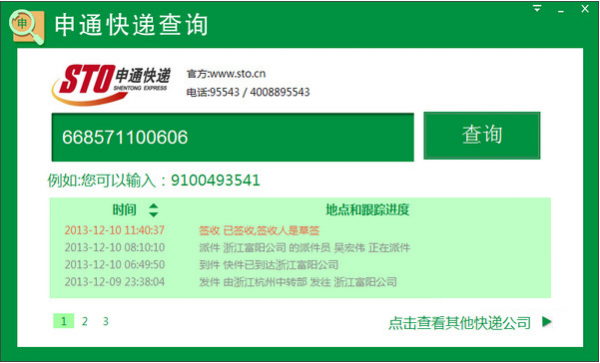Click the phone number 95543 / 4008895543
The width and height of the screenshot is (600, 363).
[x=248, y=92]
